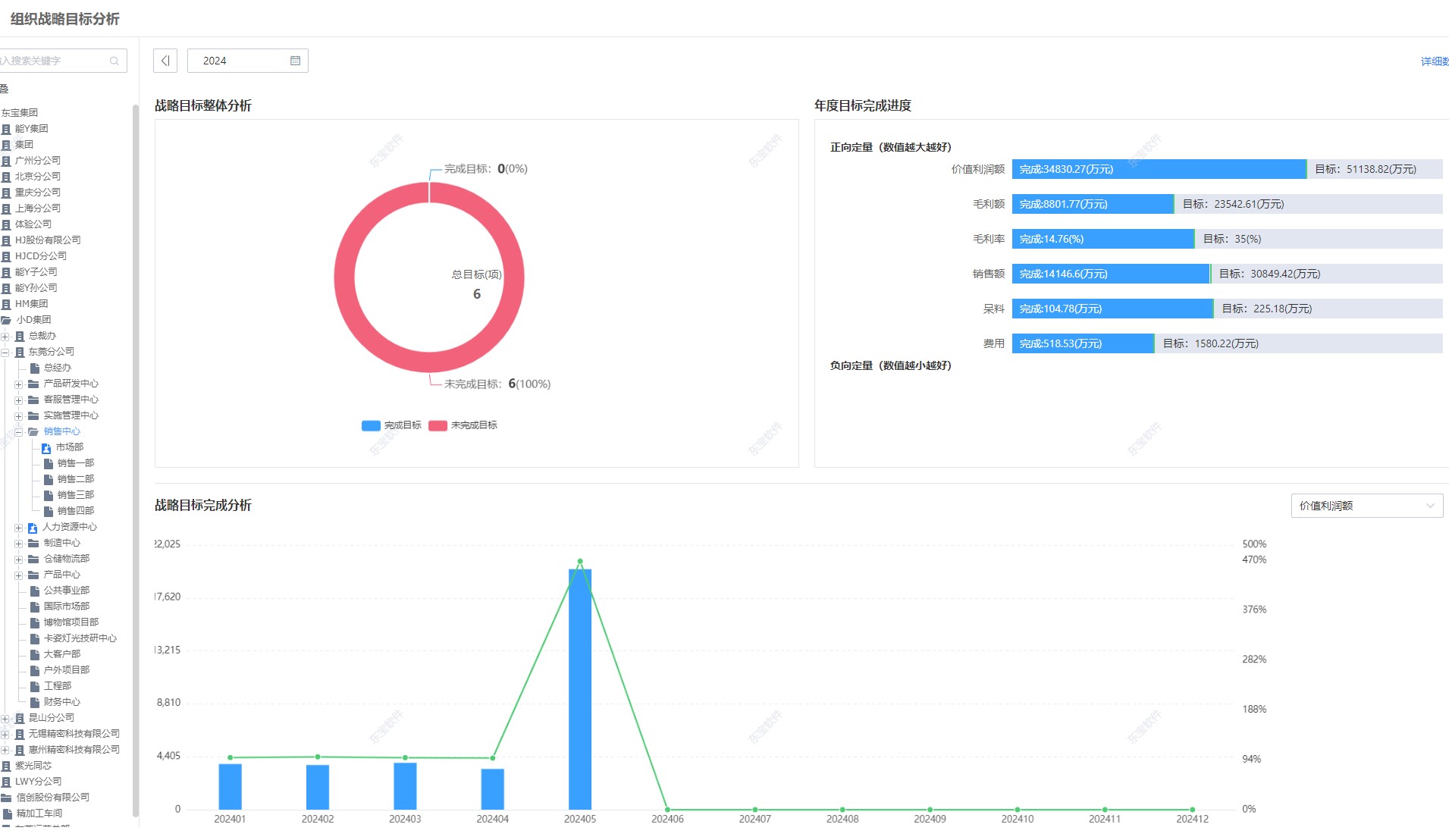Toggle 完成目标 legend in donut chart
Image resolution: width=1449 pixels, height=840 pixels.
pos(391,425)
